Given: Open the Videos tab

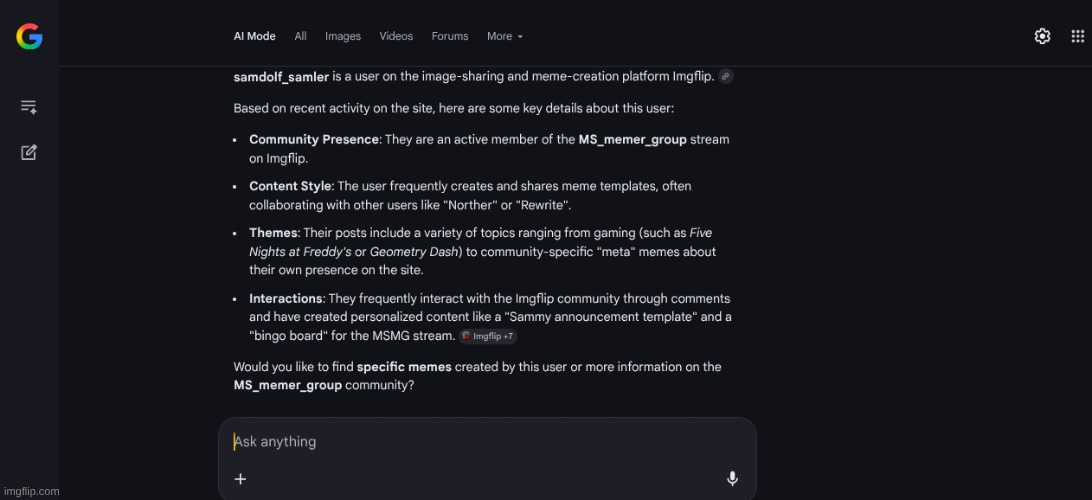Looking at the screenshot, I should [396, 36].
